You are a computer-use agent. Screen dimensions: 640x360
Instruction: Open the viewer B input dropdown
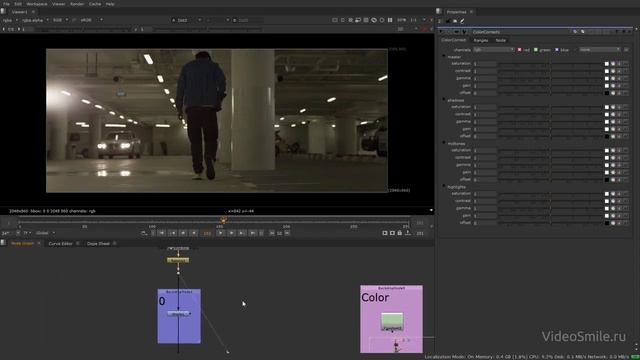pos(248,20)
